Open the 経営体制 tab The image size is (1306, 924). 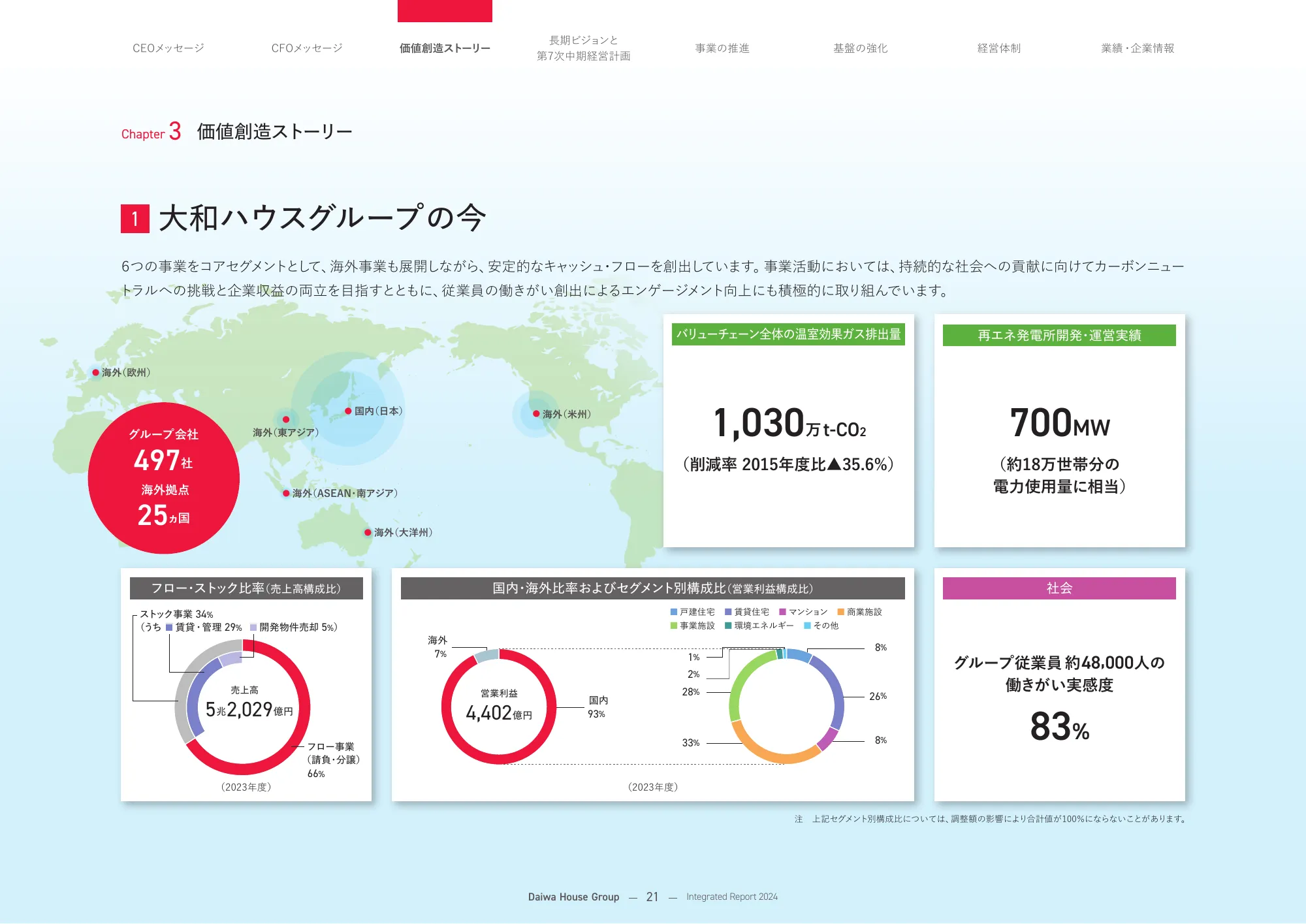coord(998,48)
